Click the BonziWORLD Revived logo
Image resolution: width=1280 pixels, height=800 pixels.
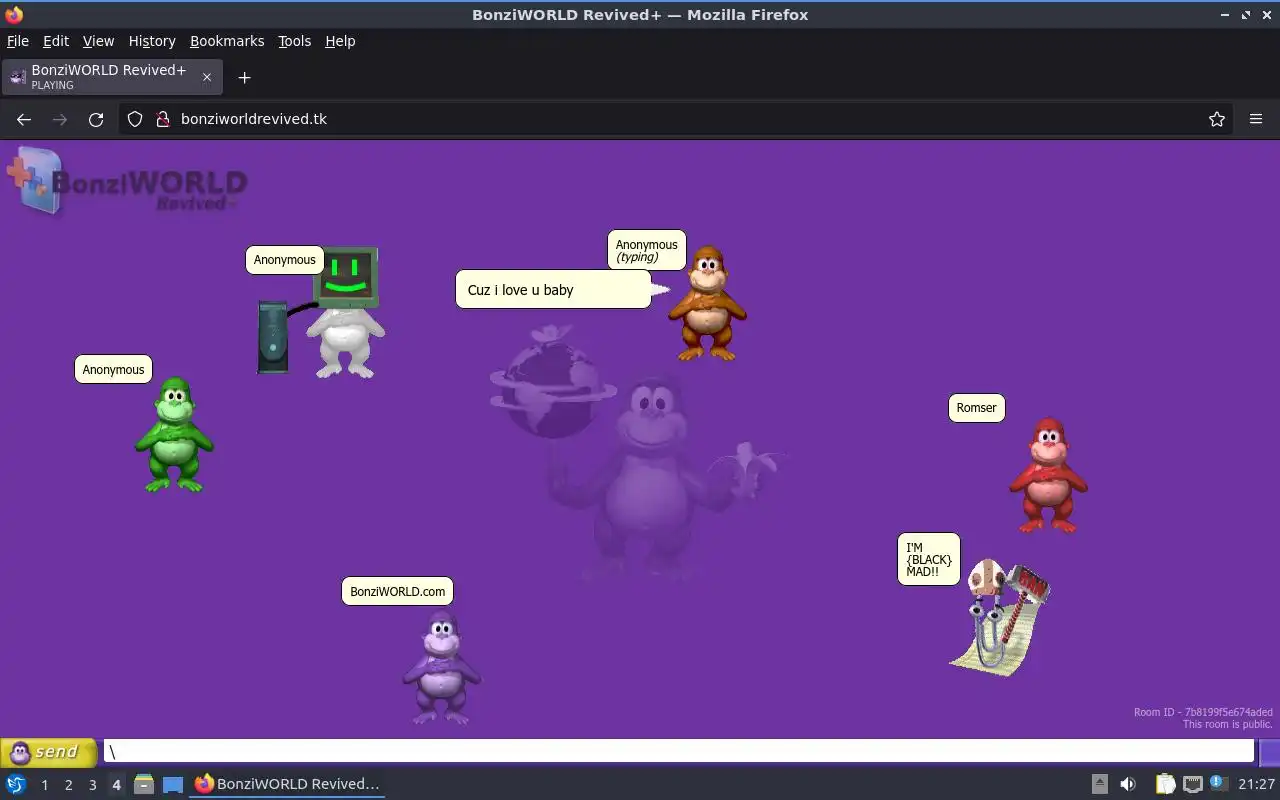pos(128,182)
